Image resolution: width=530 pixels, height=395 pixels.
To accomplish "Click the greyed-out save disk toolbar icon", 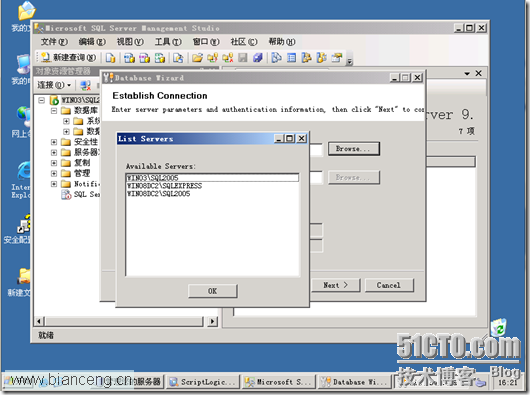I will pyautogui.click(x=242, y=58).
